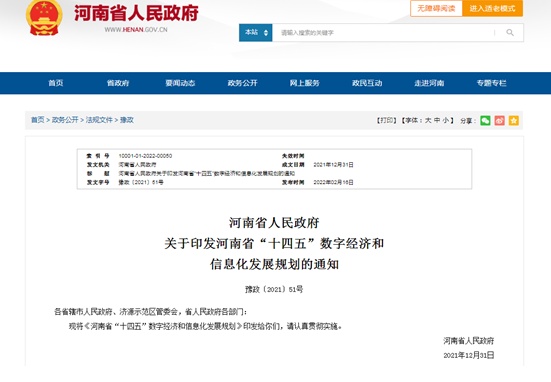Select 专题专栏 navigation item
This screenshot has width=551, height=382.
tap(491, 83)
